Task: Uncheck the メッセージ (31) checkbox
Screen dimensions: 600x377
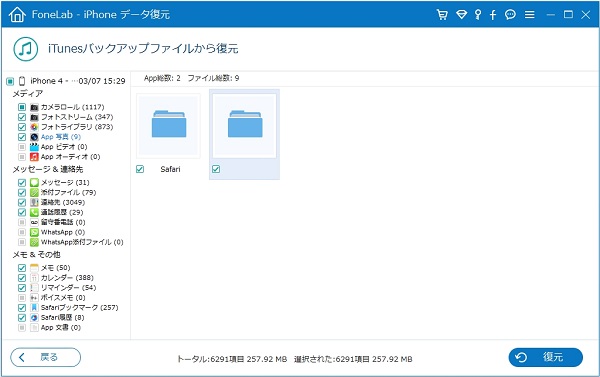Action: 22,183
